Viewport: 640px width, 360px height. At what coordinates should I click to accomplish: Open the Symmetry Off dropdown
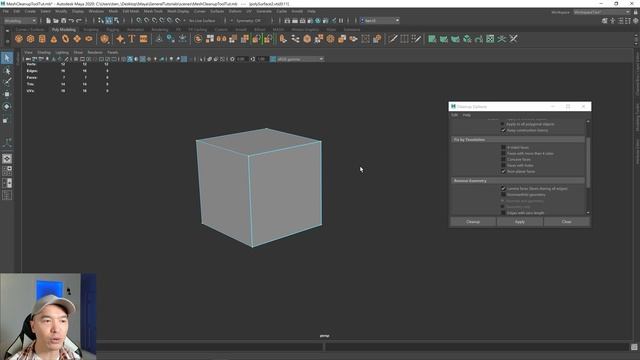tap(249, 20)
